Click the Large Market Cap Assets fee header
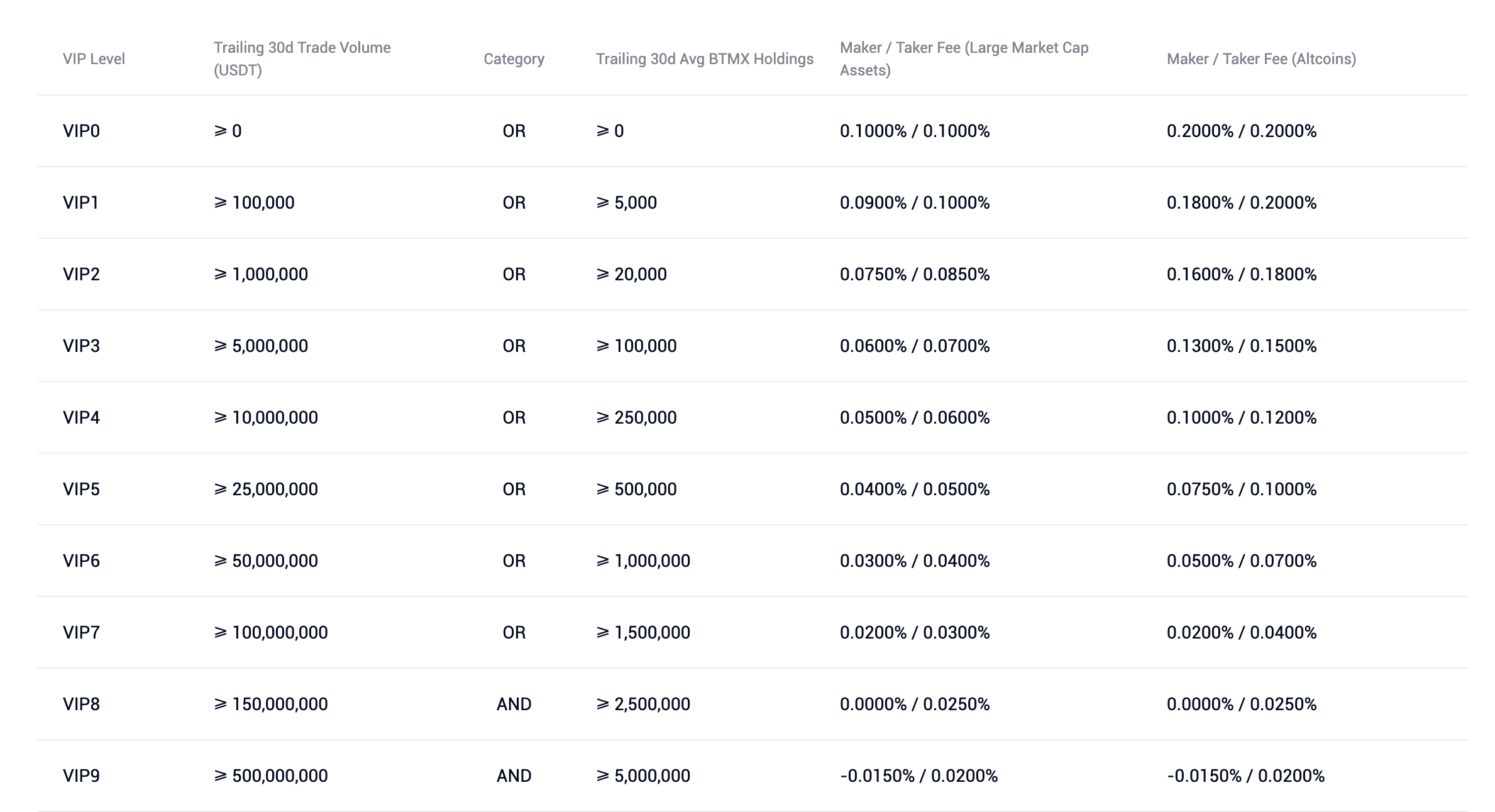This screenshot has height=812, width=1495. click(964, 59)
